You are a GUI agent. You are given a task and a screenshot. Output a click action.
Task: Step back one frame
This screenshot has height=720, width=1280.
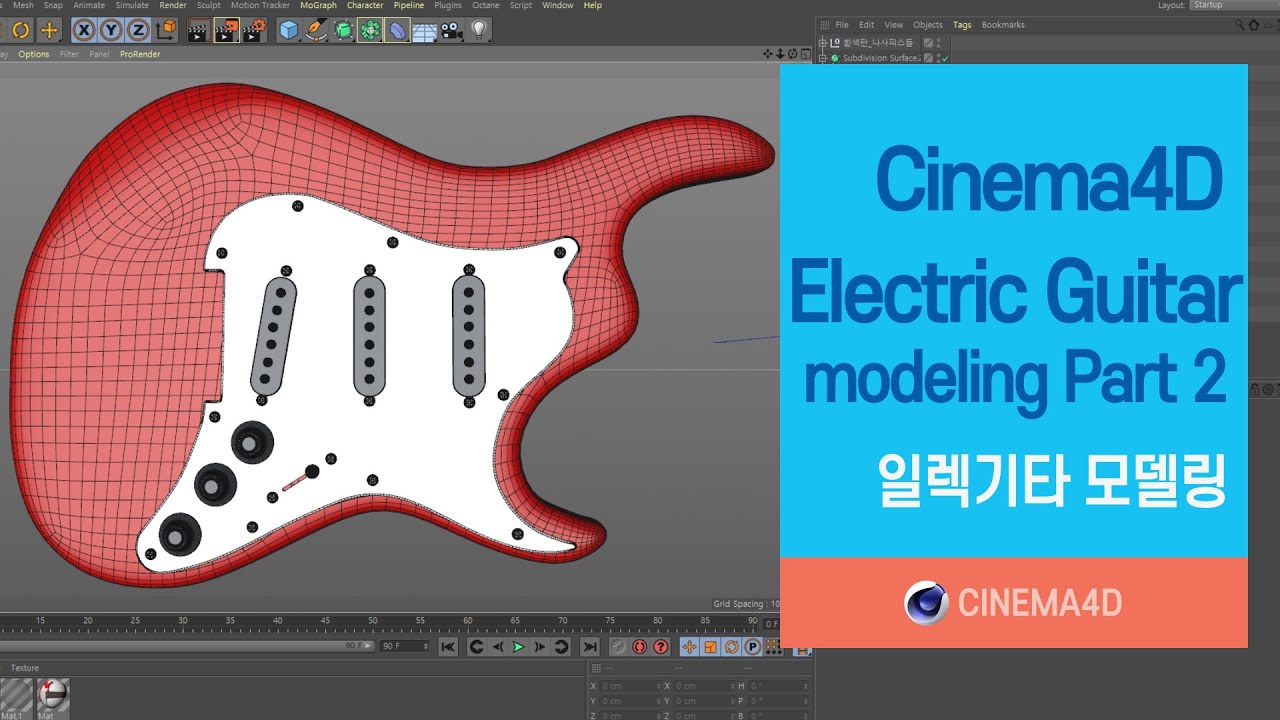[497, 647]
